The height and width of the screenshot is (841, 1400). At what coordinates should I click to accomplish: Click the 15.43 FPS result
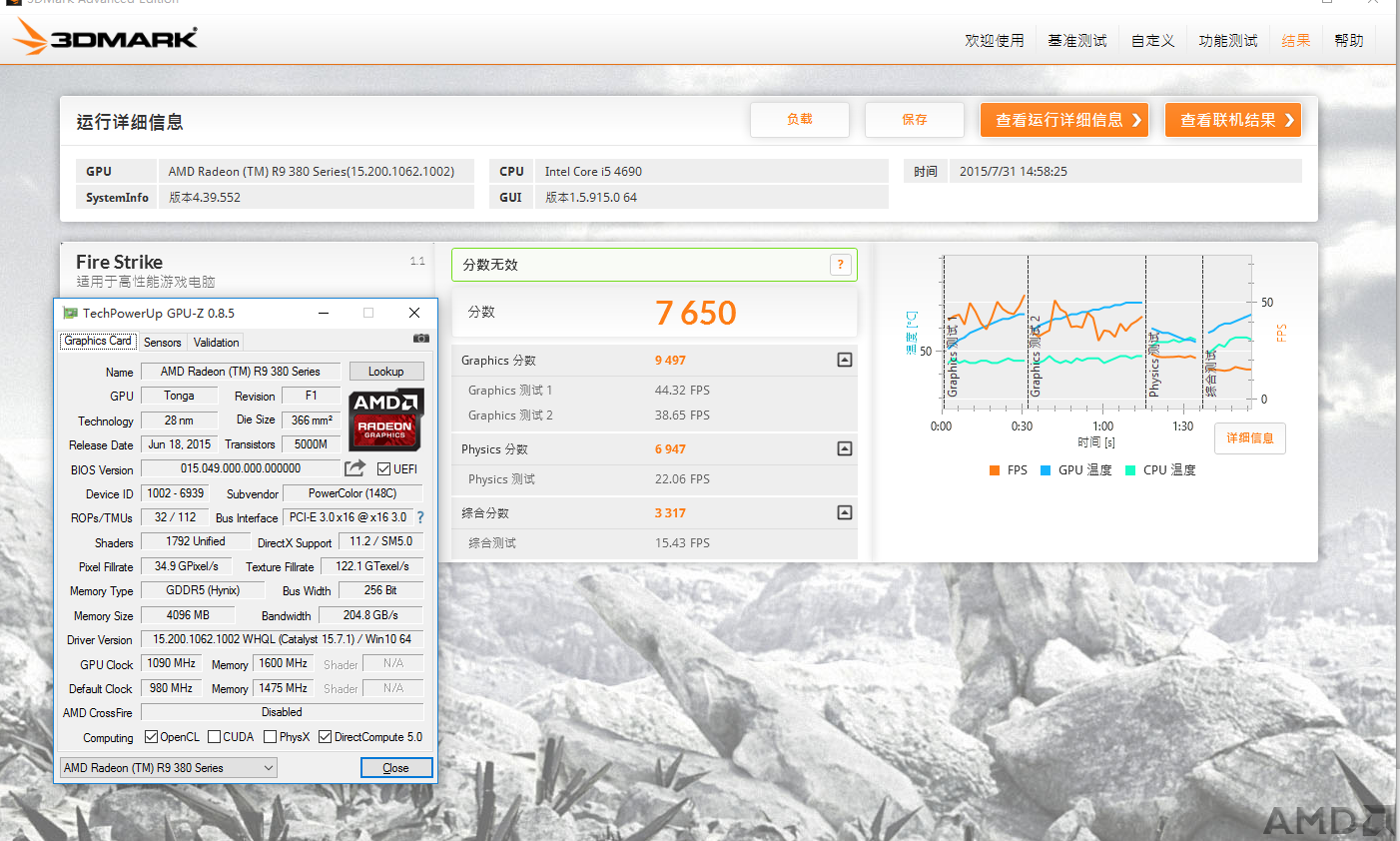pyautogui.click(x=682, y=542)
